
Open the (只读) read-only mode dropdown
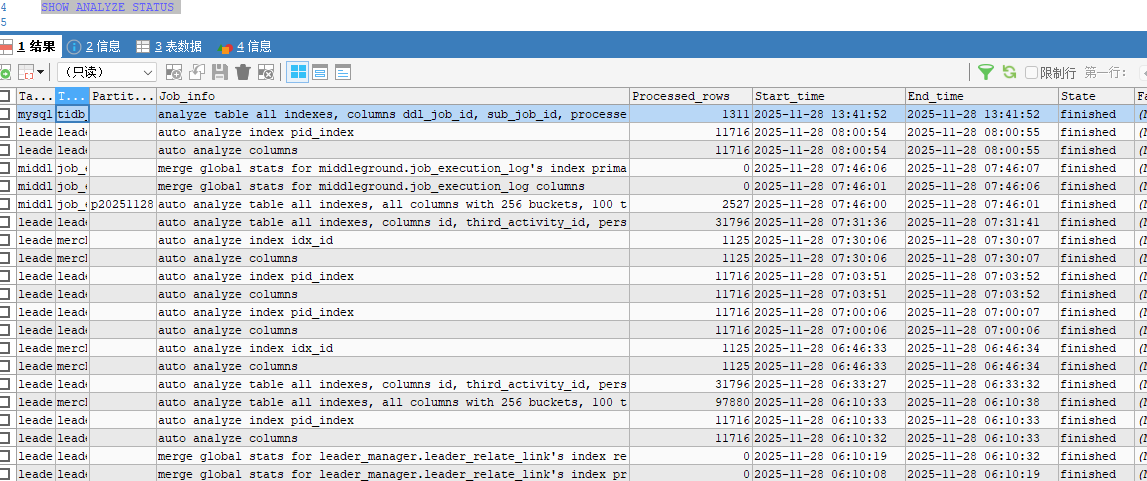106,72
